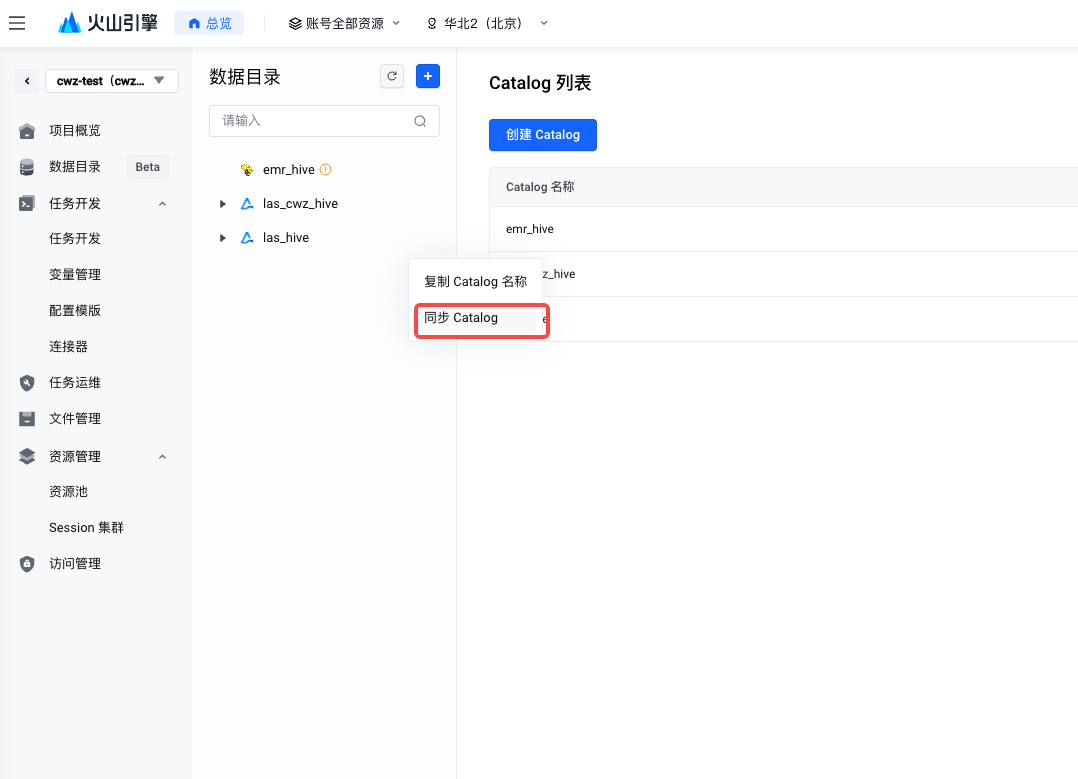Click the search magnifier icon
The height and width of the screenshot is (779, 1078).
[x=421, y=121]
